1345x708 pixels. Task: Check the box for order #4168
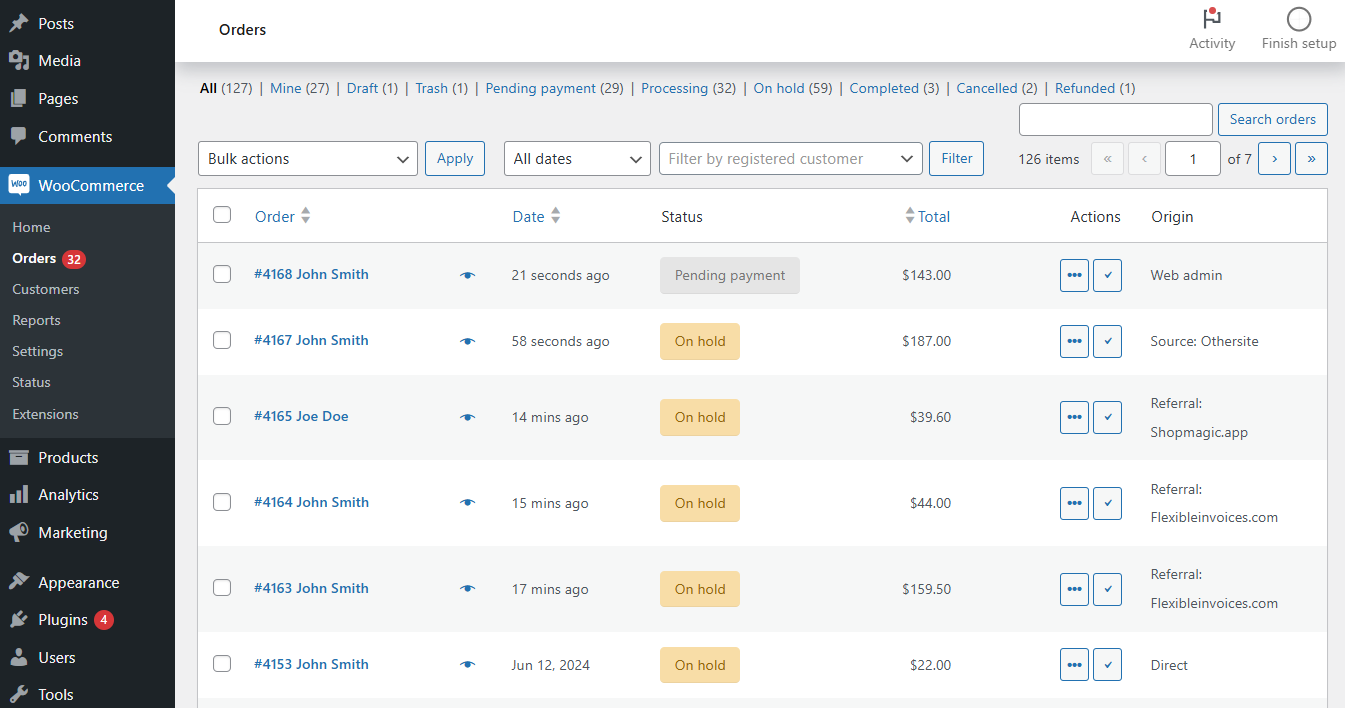coord(222,274)
